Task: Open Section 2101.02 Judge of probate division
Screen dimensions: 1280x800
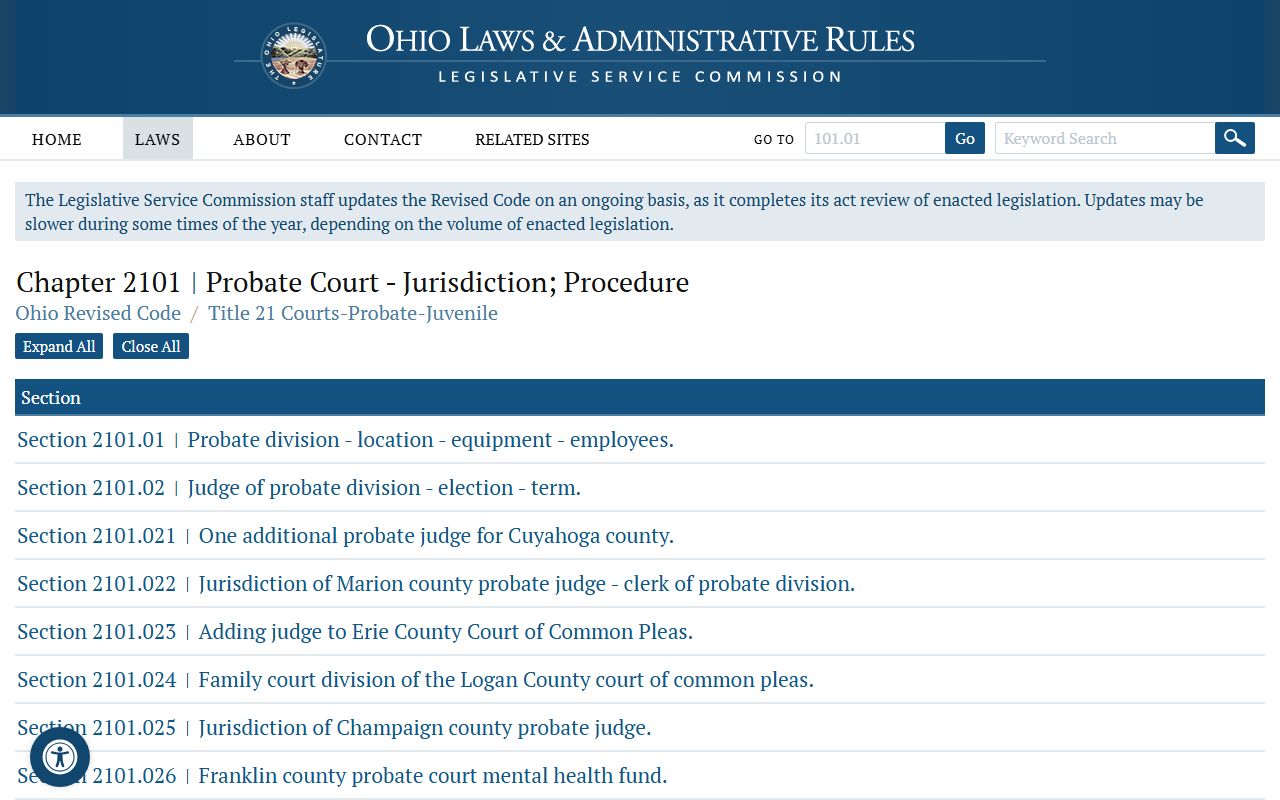Action: click(x=299, y=488)
